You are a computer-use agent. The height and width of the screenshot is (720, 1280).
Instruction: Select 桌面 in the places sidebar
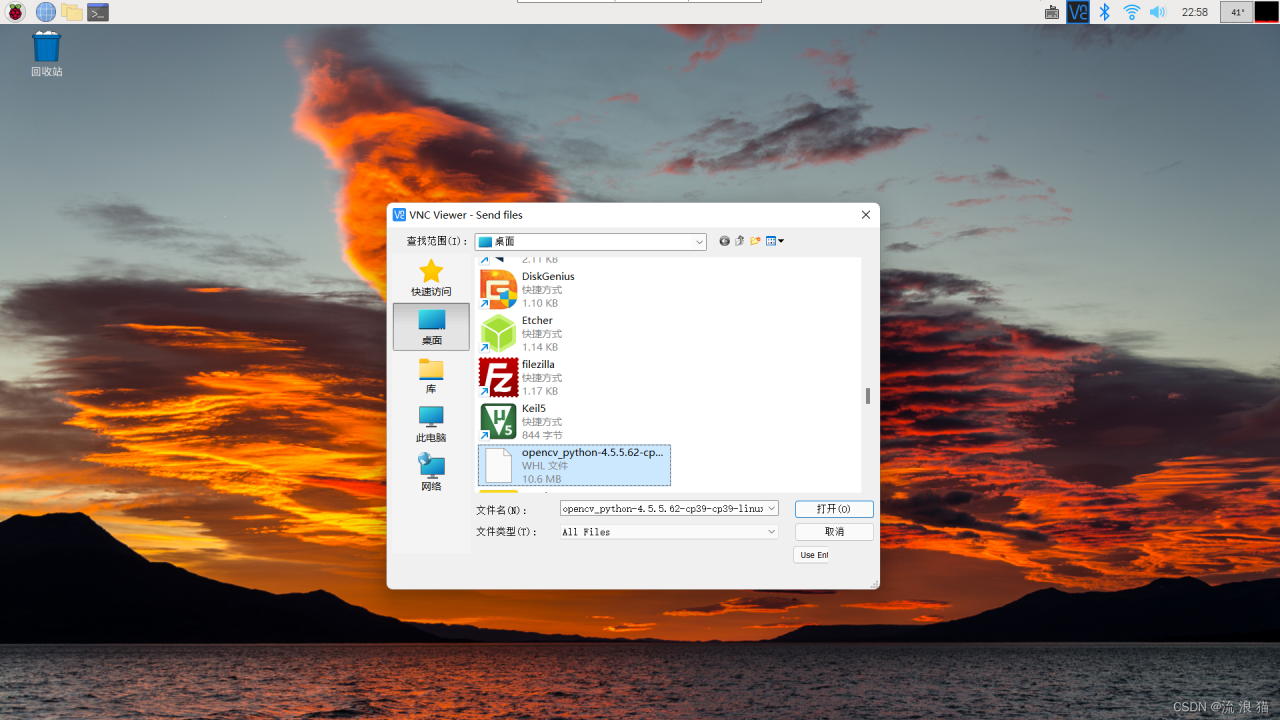[431, 327]
